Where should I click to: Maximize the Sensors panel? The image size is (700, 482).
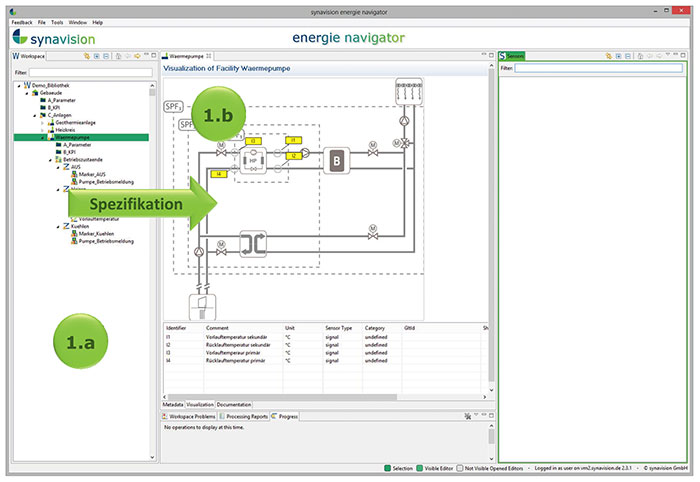[x=683, y=55]
